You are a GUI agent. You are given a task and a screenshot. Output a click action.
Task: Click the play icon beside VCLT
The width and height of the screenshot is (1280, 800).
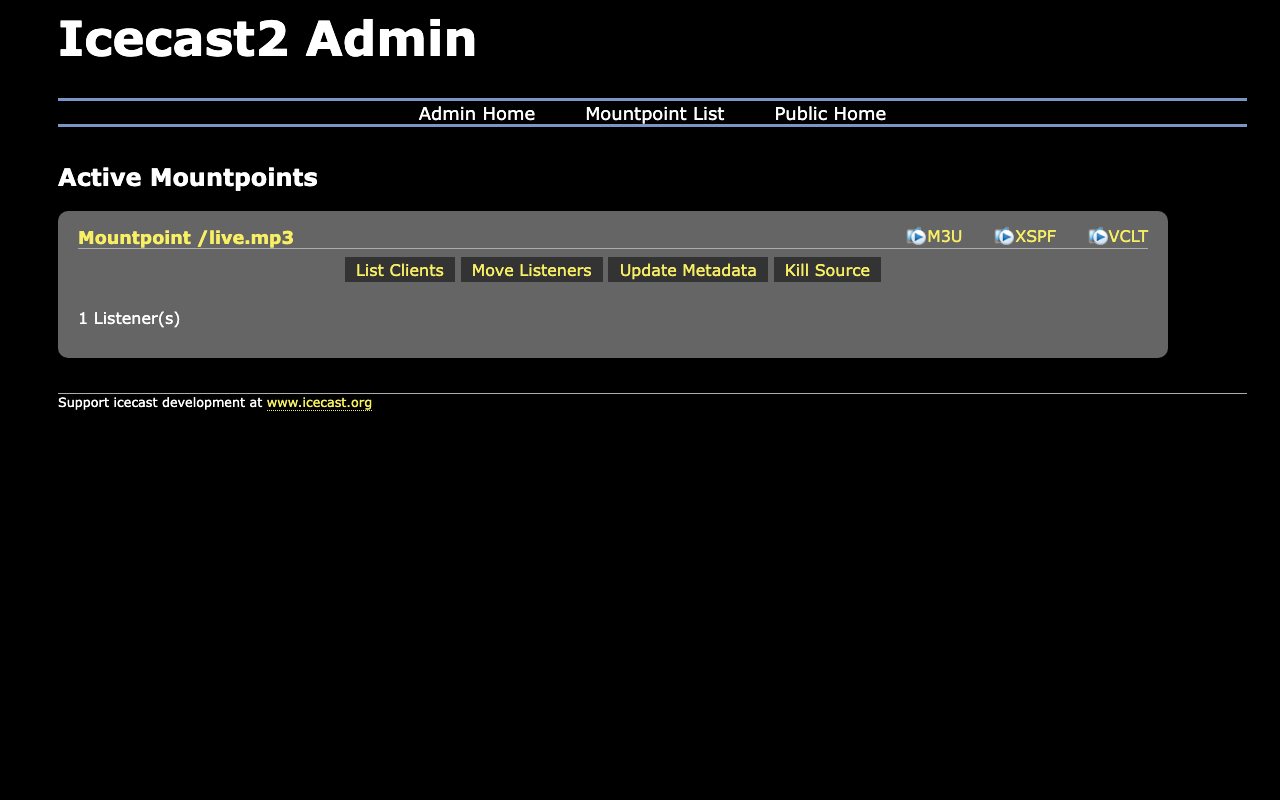pos(1098,237)
